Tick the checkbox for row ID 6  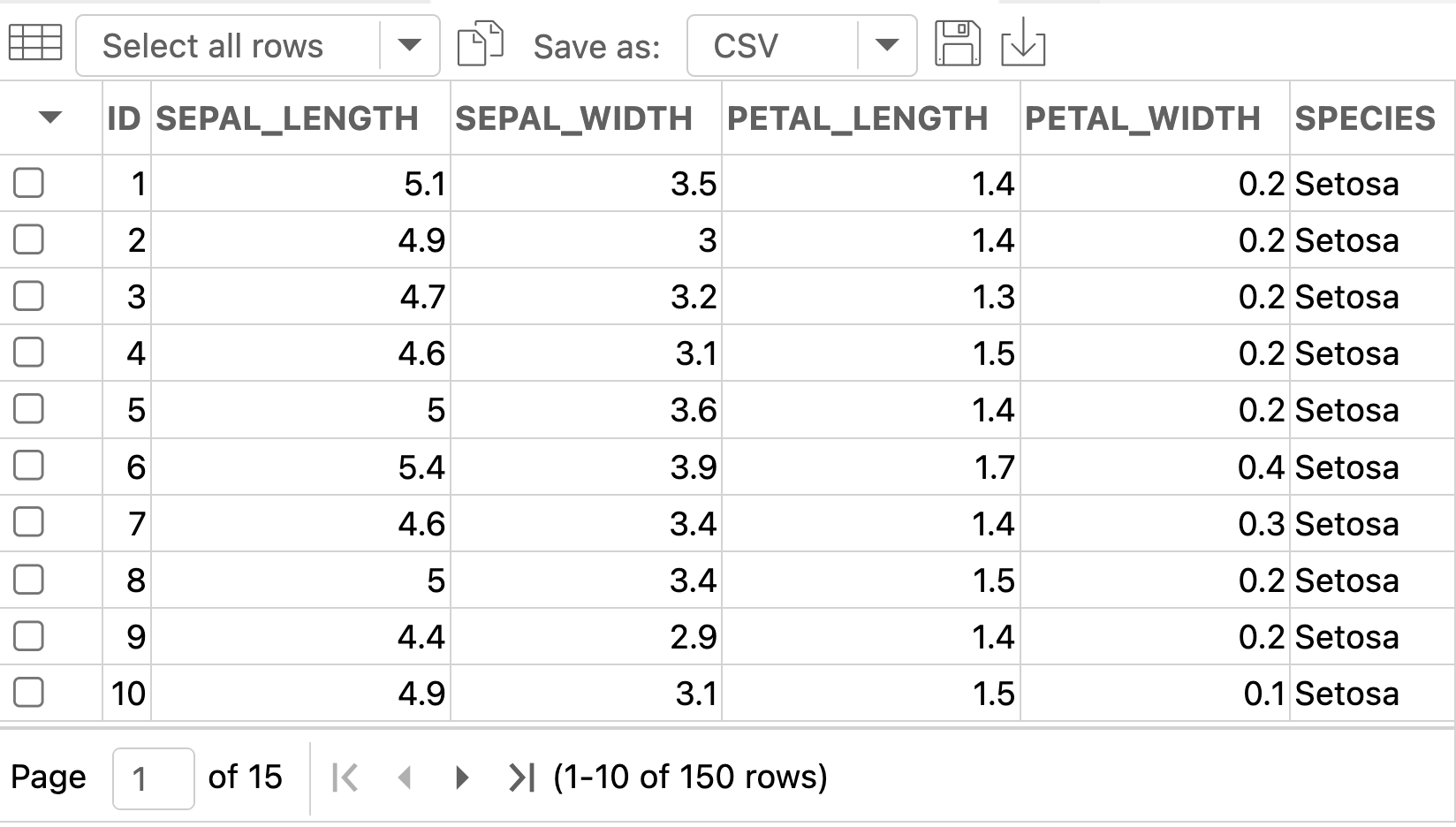pyautogui.click(x=28, y=466)
